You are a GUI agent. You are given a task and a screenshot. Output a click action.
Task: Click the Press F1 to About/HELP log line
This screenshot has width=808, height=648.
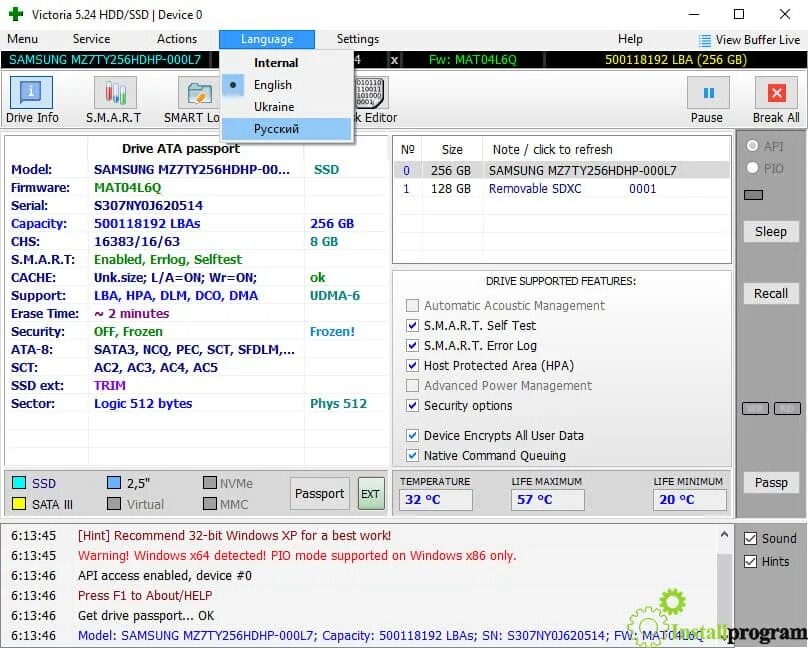pos(145,595)
